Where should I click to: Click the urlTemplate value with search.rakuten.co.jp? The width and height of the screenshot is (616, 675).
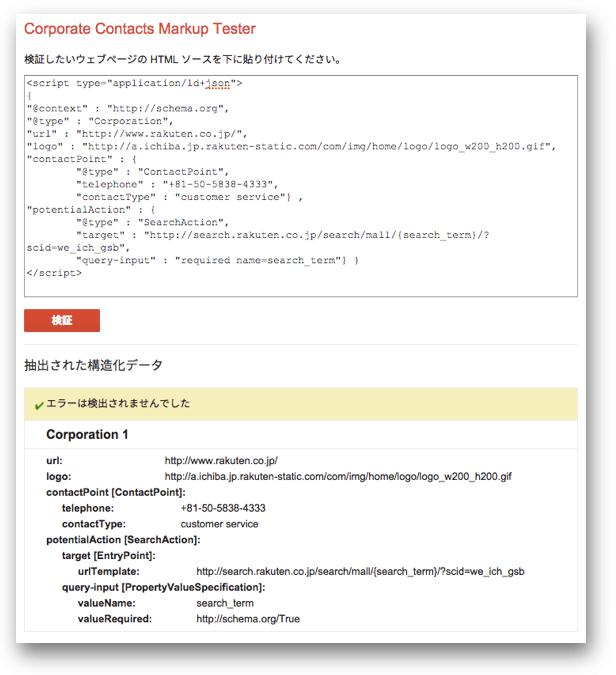tap(360, 571)
